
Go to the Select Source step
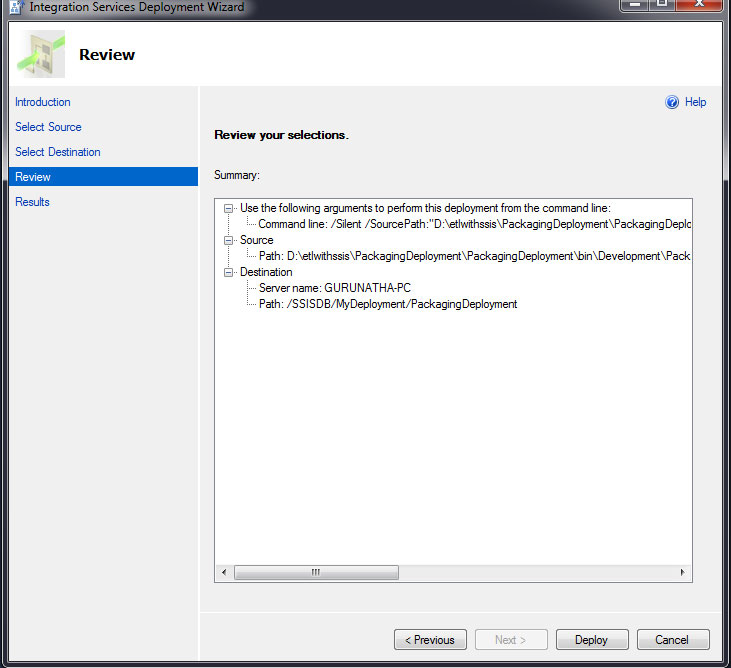coord(48,127)
